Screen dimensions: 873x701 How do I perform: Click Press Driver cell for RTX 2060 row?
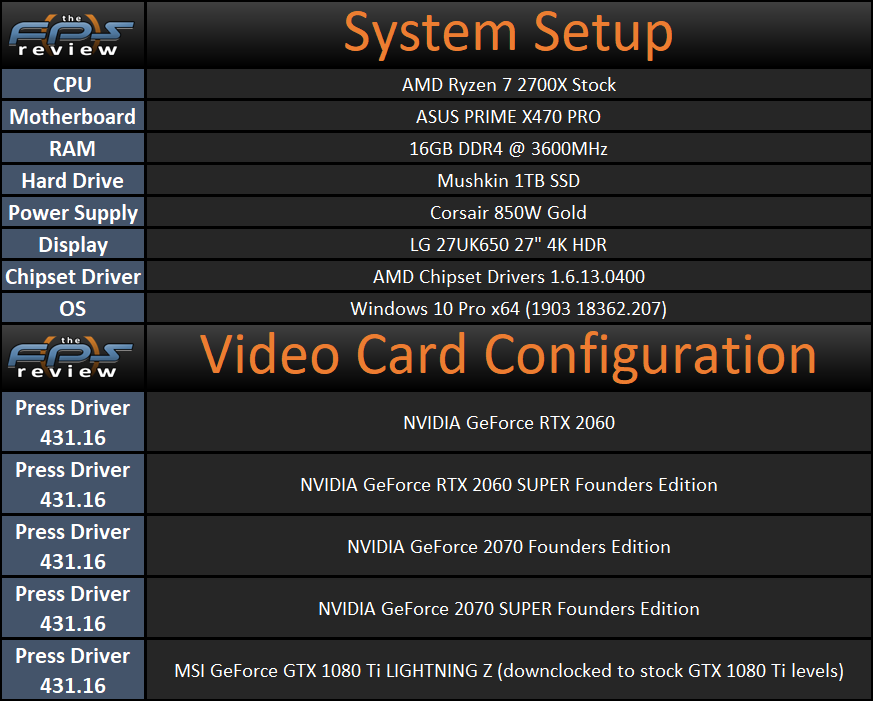tap(73, 422)
